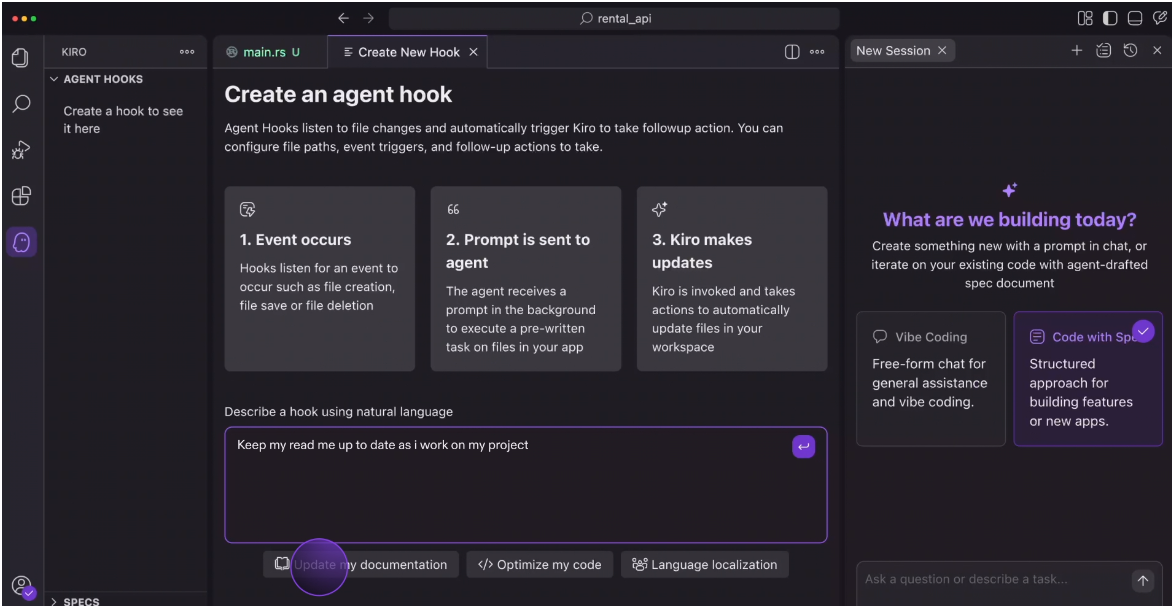
Task: Open the Extensions view in the activity bar
Action: pyautogui.click(x=21, y=196)
